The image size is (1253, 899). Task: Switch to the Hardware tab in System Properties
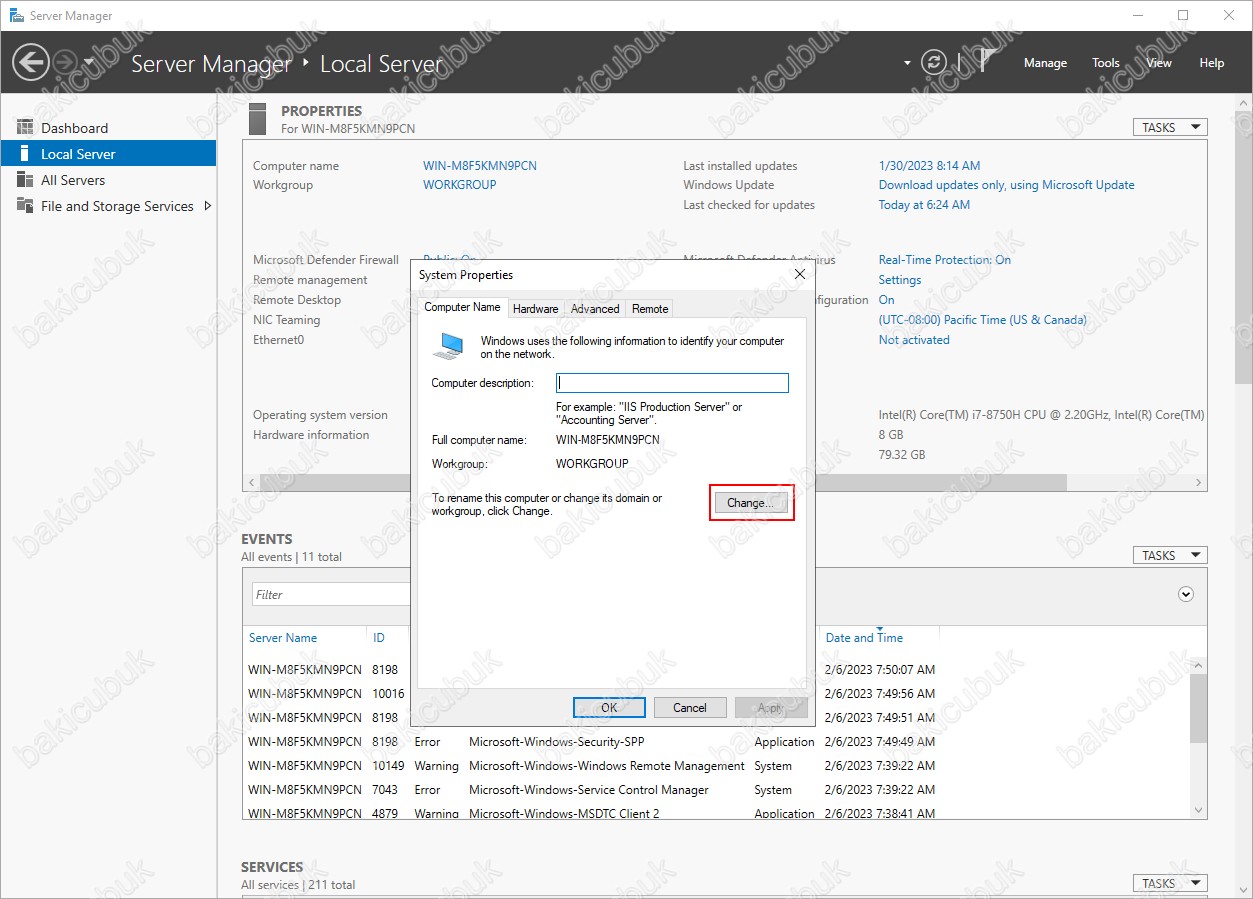click(536, 309)
